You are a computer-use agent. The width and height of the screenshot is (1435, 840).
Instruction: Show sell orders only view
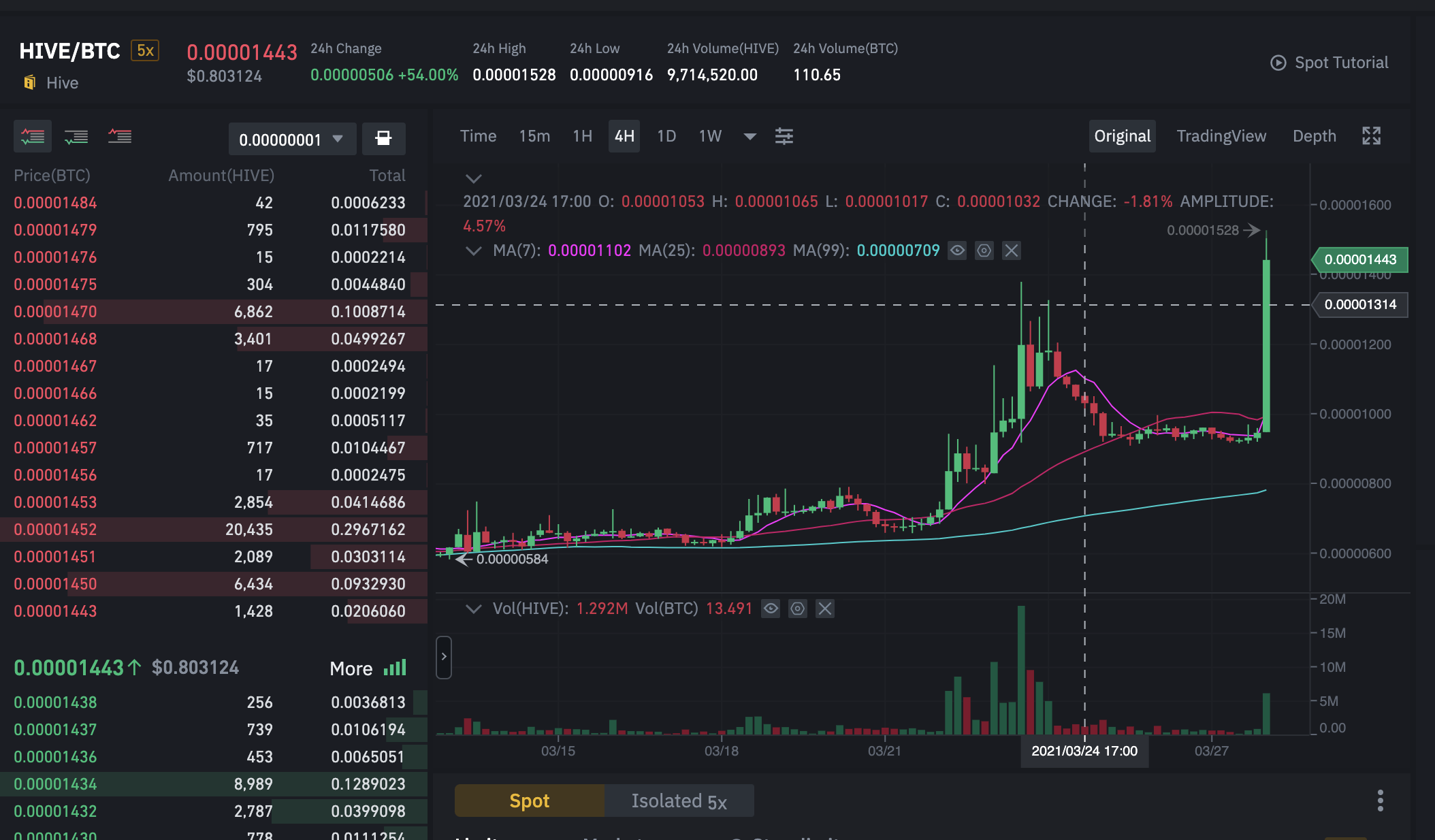(x=120, y=137)
